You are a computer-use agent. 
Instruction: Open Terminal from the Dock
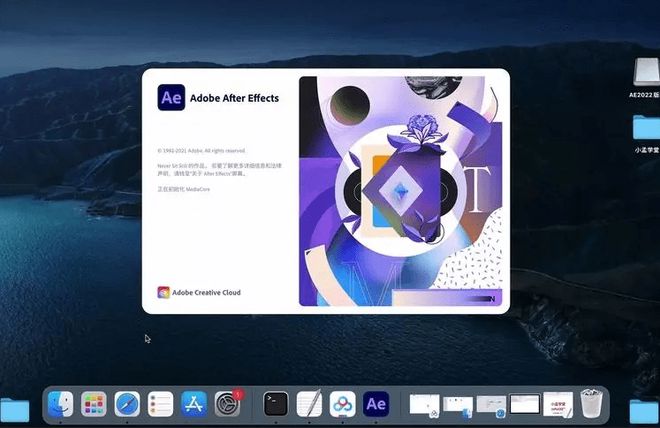coord(276,404)
